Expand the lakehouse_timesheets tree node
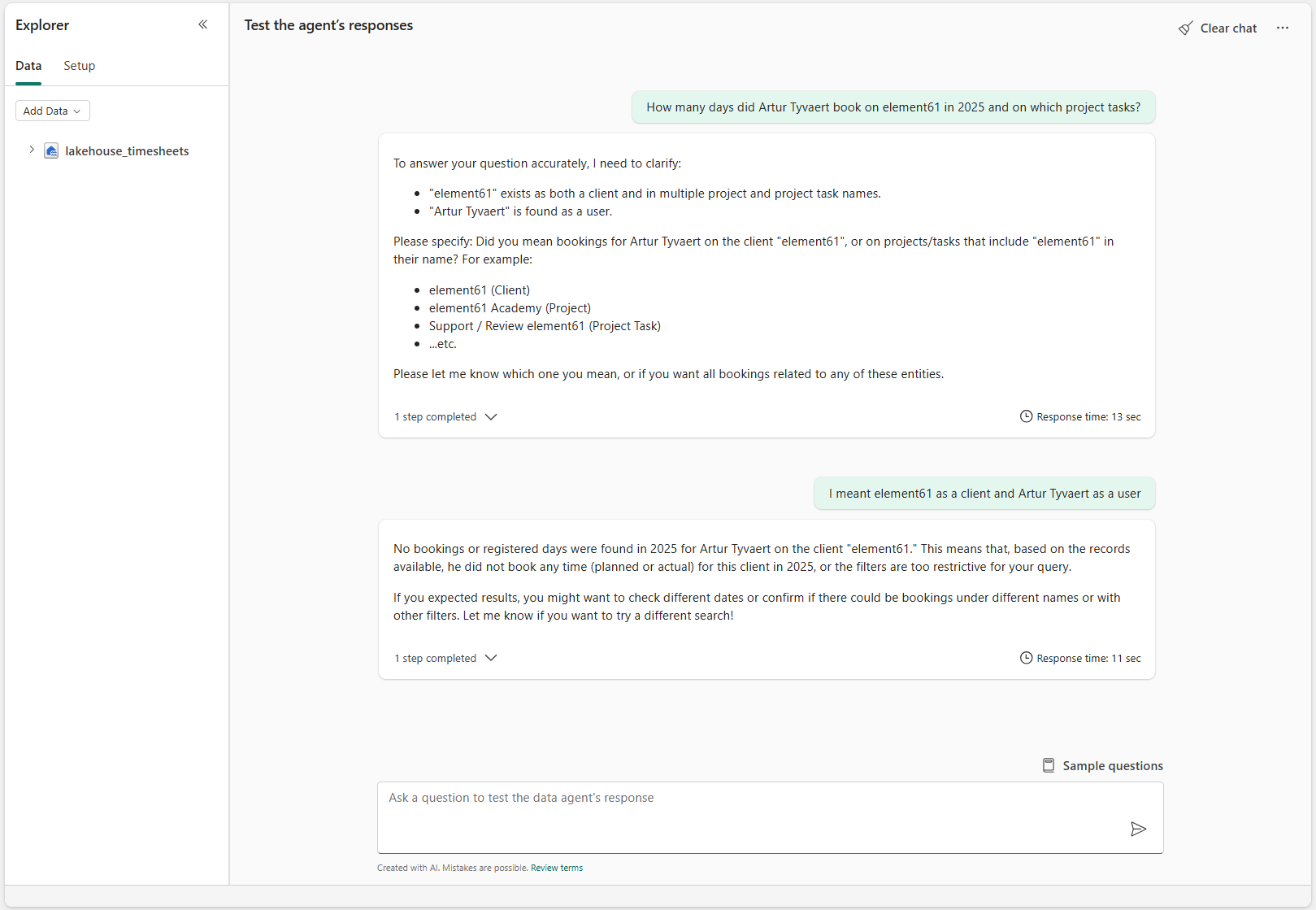The width and height of the screenshot is (1316, 910). [x=32, y=150]
